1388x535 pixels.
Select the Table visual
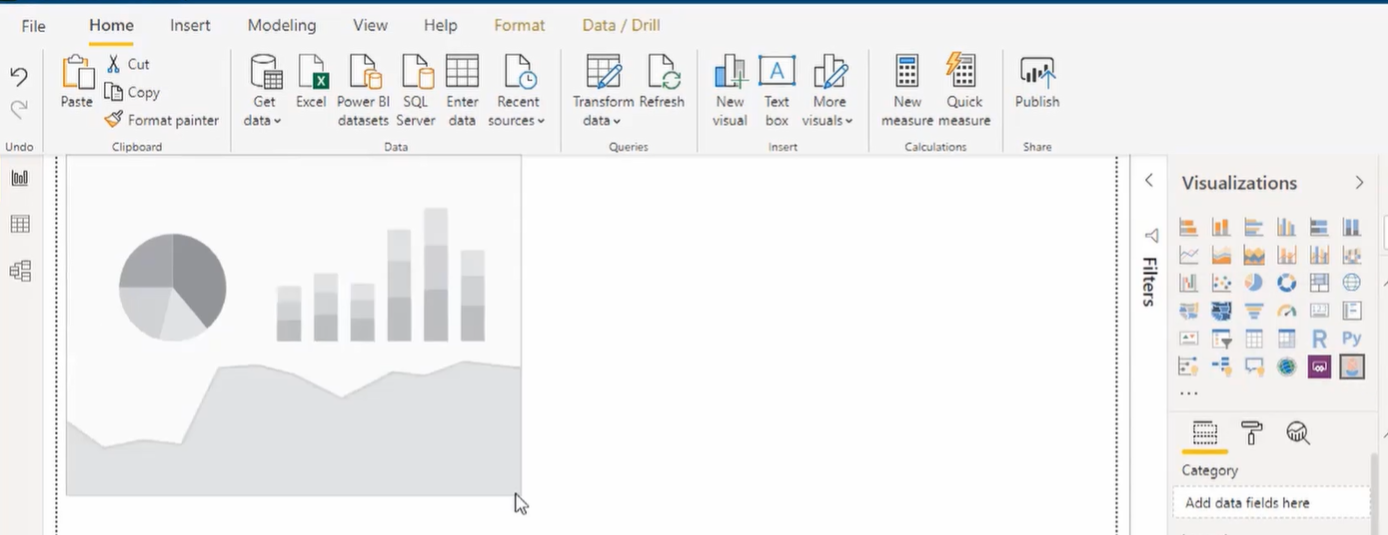click(1254, 339)
